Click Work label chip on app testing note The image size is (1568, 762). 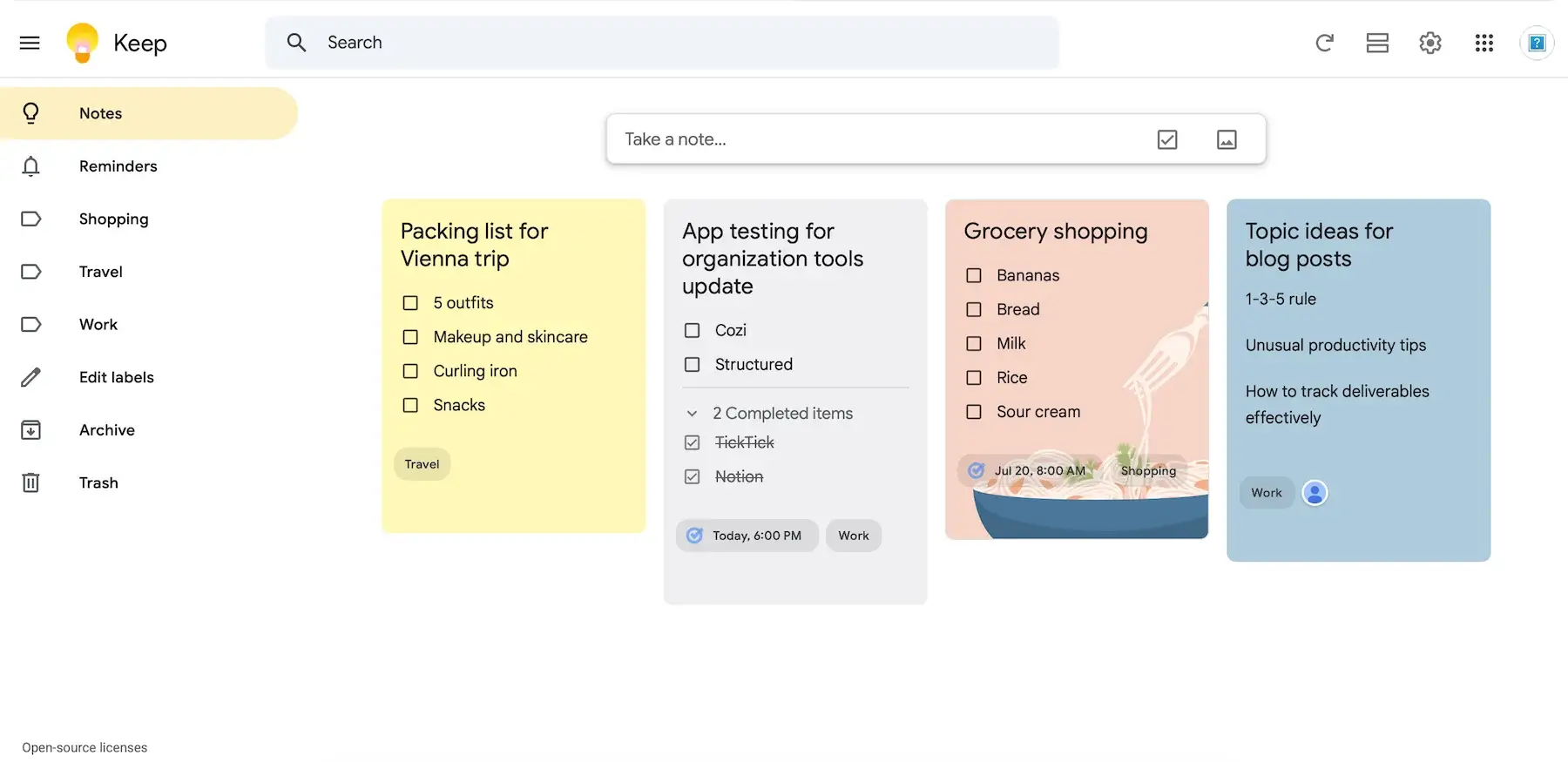(x=854, y=536)
